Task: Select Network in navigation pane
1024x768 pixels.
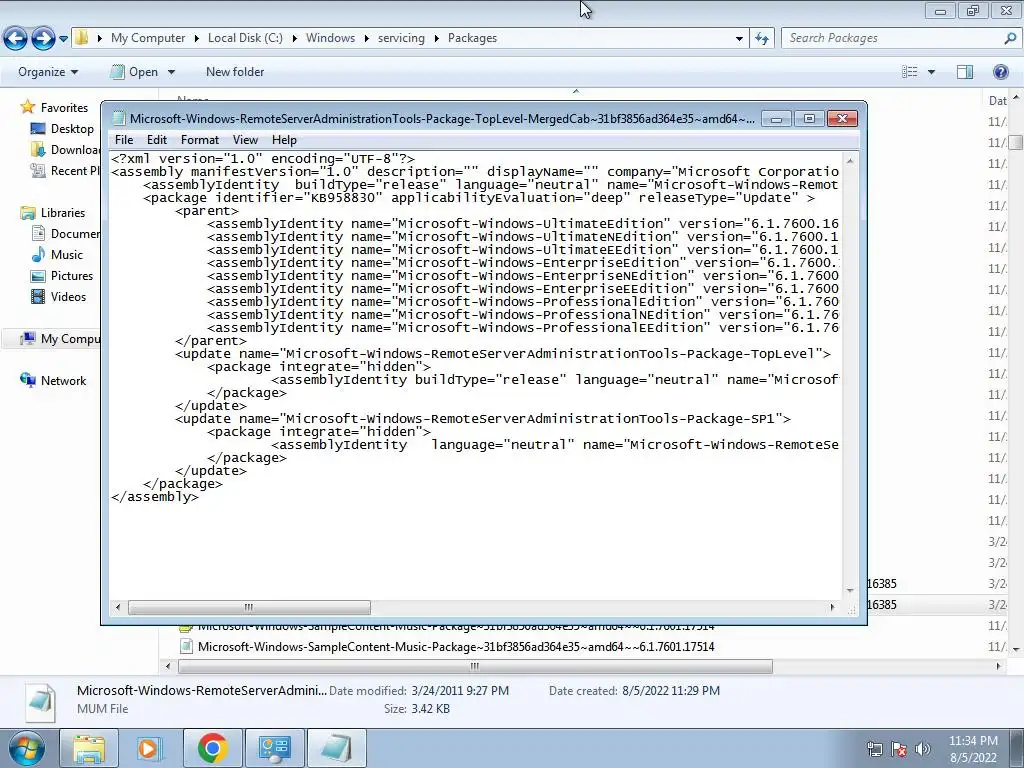Action: [63, 381]
